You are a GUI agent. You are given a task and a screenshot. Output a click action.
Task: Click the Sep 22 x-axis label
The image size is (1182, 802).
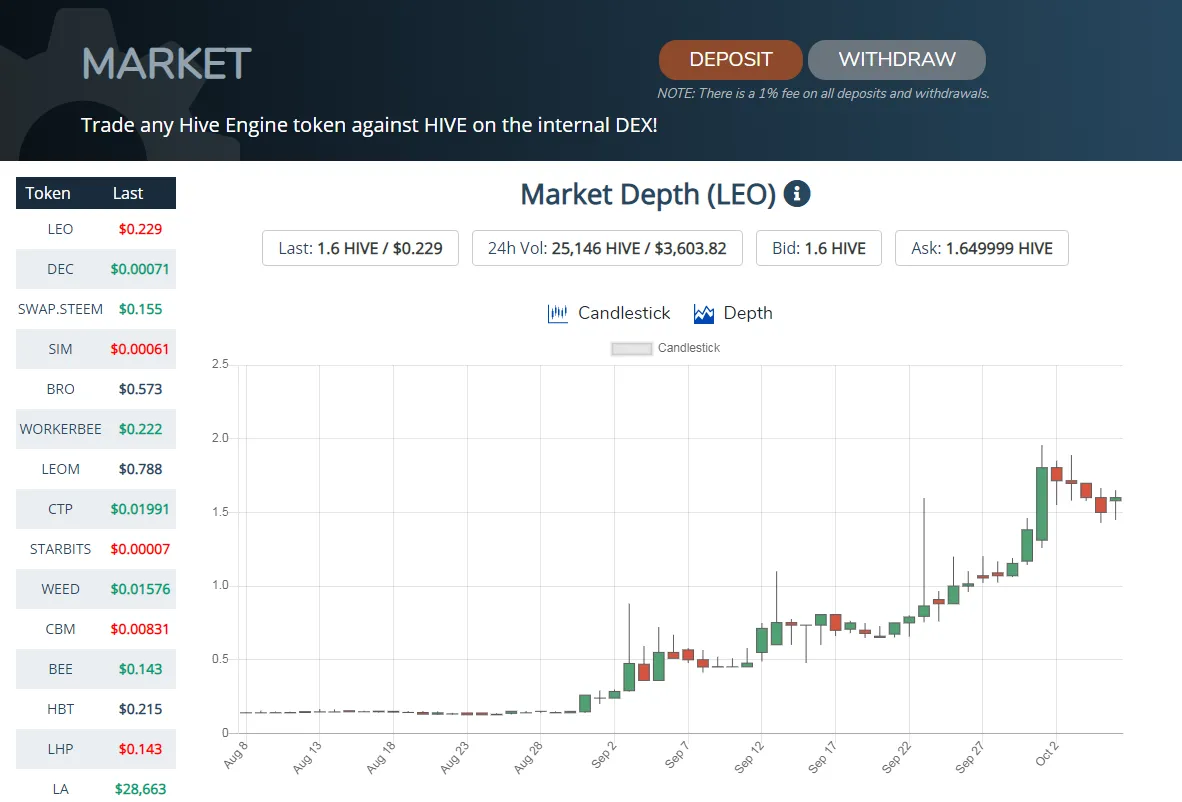tap(896, 757)
